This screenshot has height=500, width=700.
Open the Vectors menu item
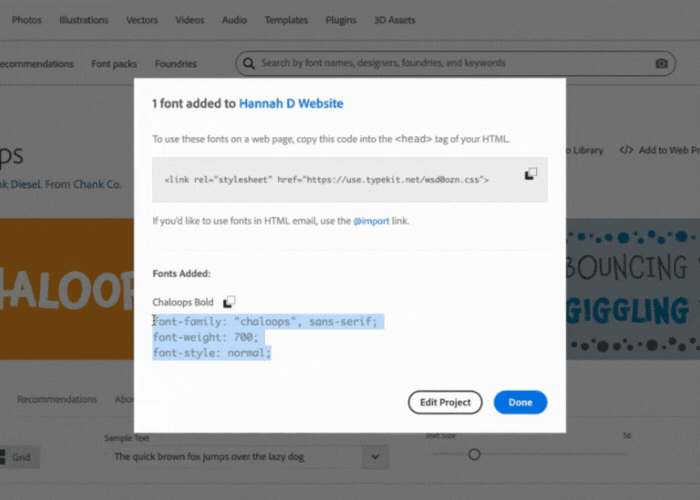142,20
